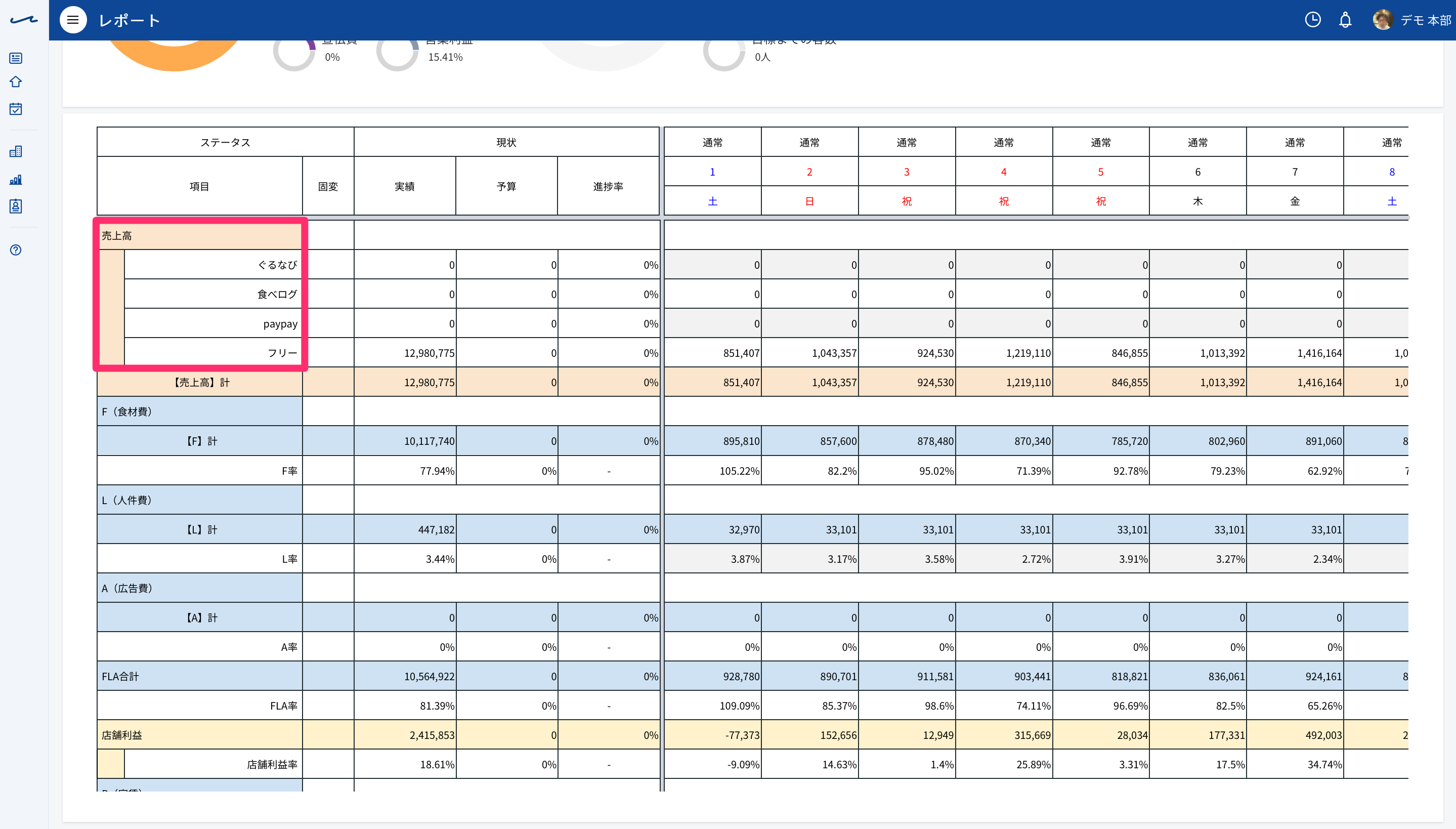Click the A（広告費）section row
1456x829 pixels.
[x=200, y=588]
